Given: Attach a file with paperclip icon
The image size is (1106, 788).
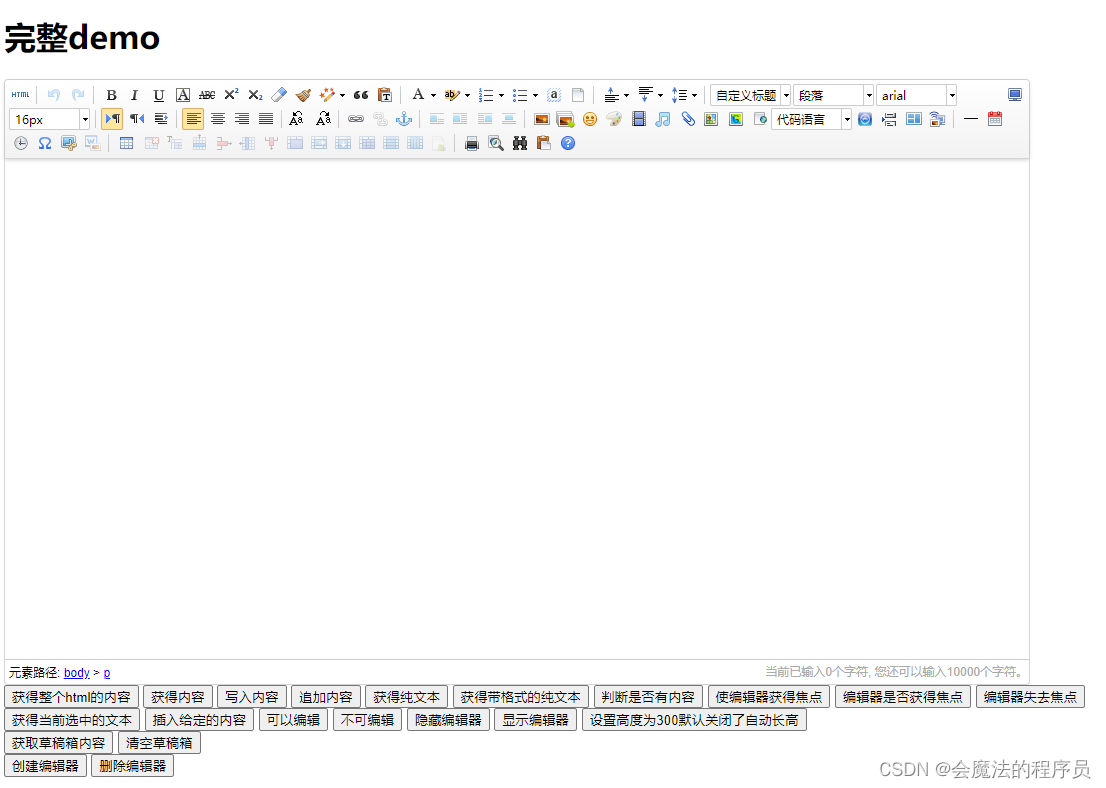Looking at the screenshot, I should click(687, 119).
